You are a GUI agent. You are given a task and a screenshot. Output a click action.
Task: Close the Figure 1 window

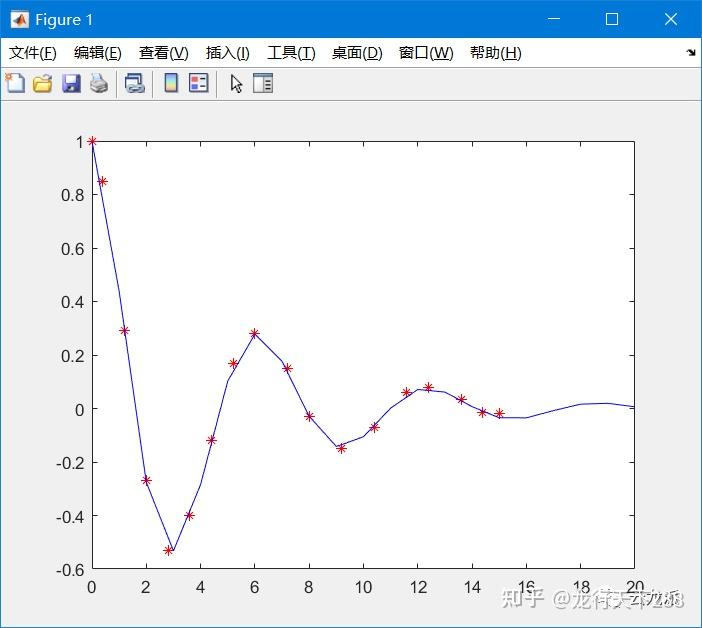pyautogui.click(x=671, y=19)
